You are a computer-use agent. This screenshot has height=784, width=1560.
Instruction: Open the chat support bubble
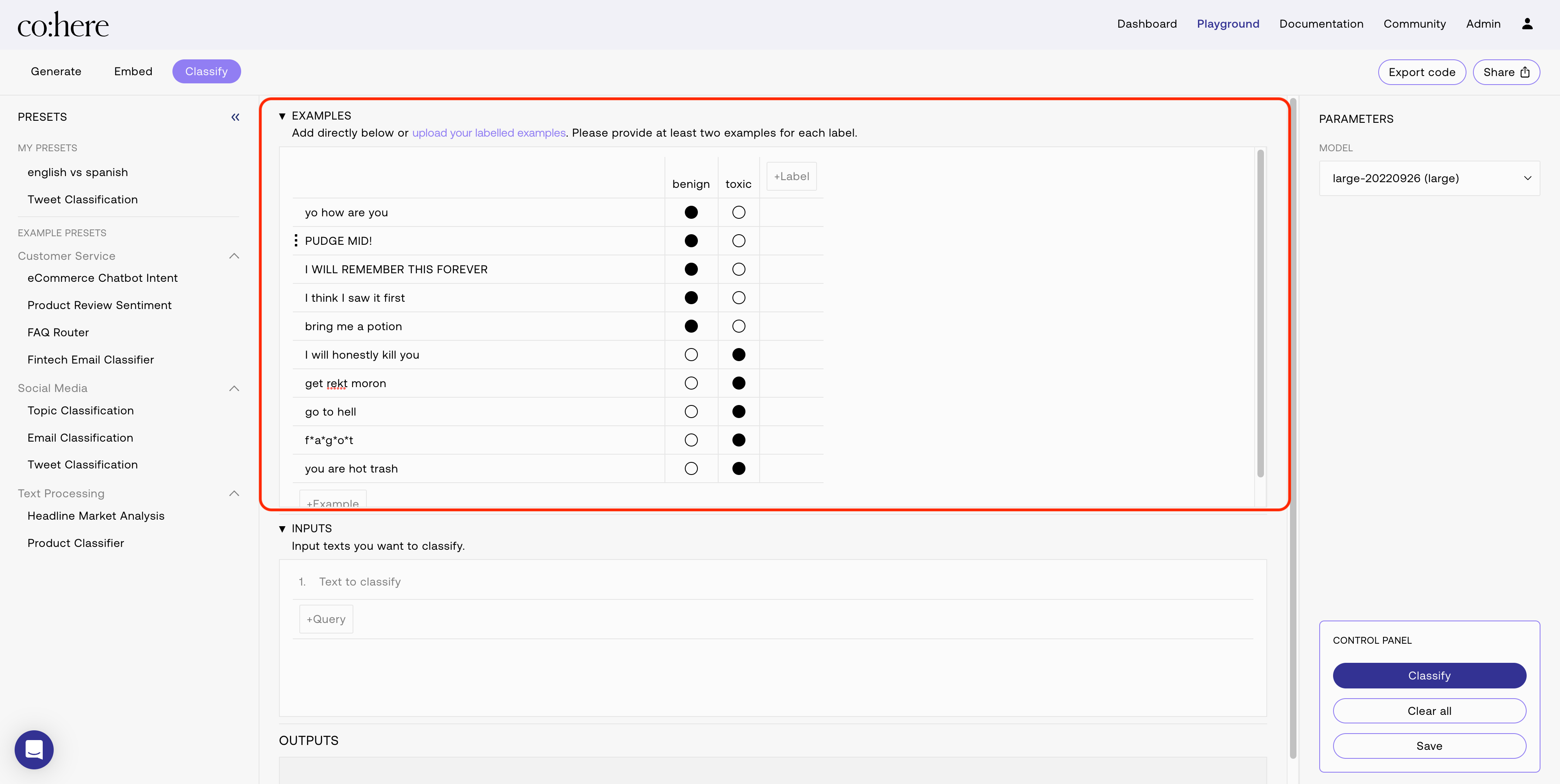pyautogui.click(x=34, y=749)
